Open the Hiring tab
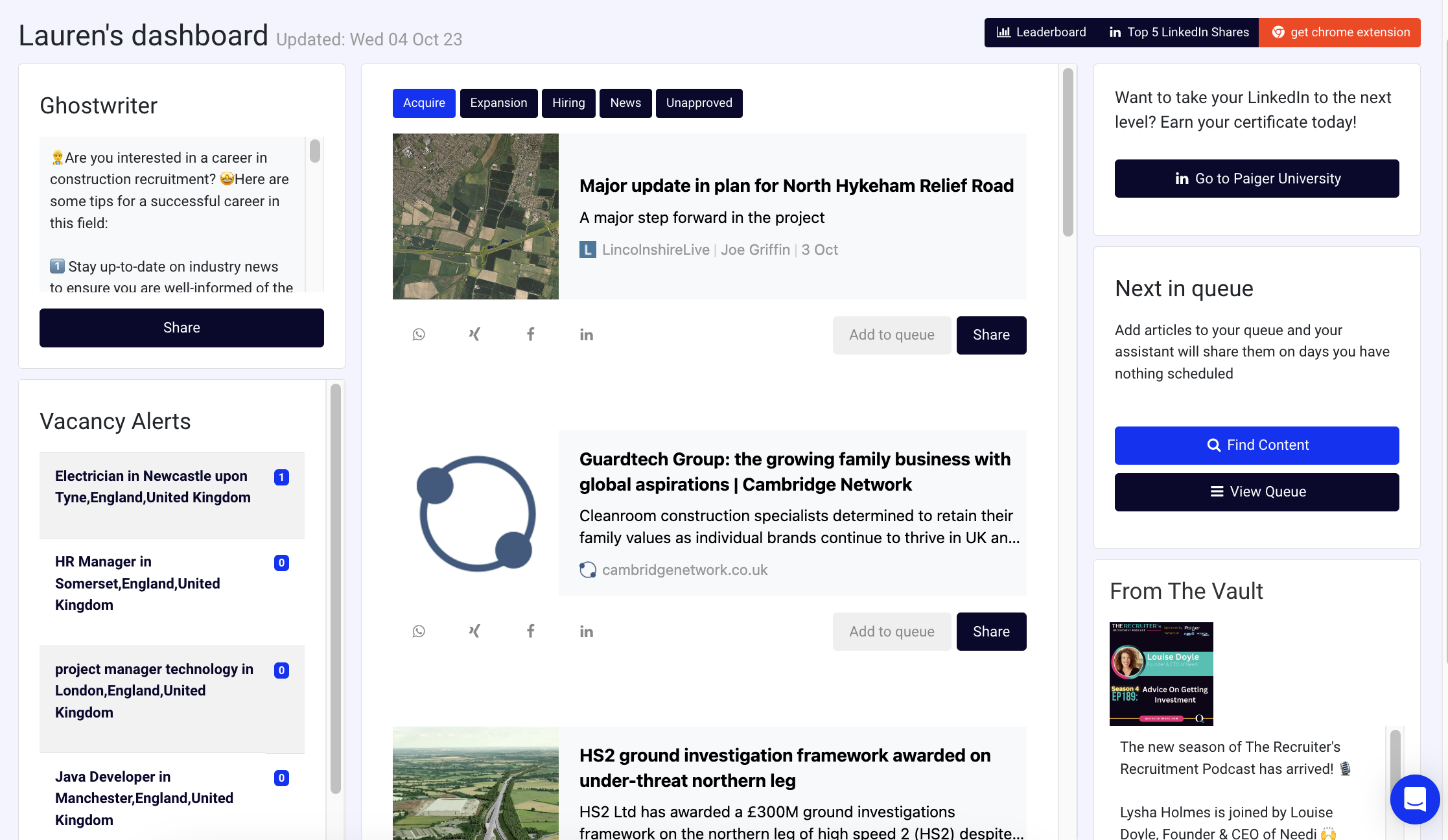 click(568, 103)
